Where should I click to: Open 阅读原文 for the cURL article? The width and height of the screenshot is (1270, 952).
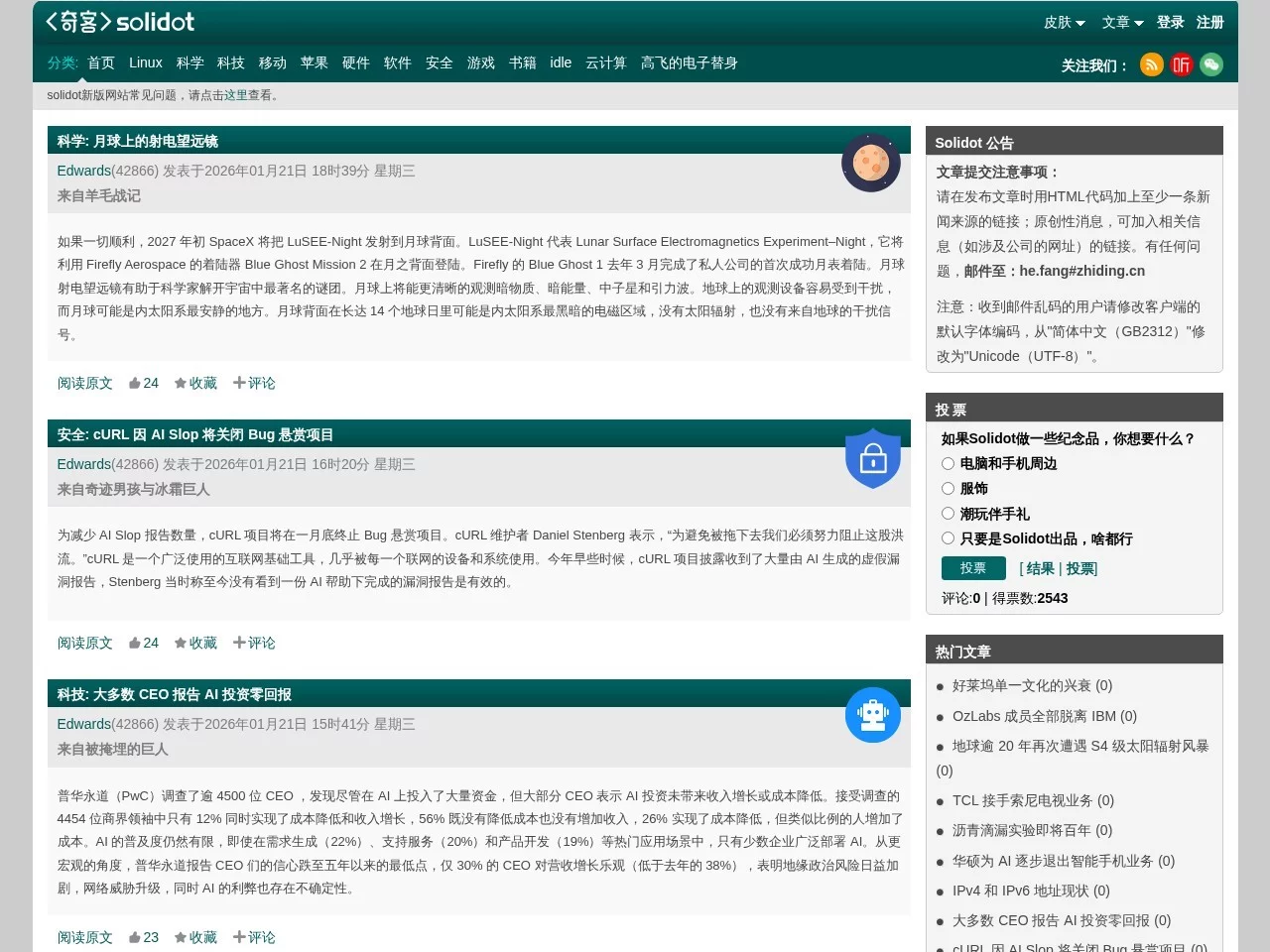[x=84, y=642]
